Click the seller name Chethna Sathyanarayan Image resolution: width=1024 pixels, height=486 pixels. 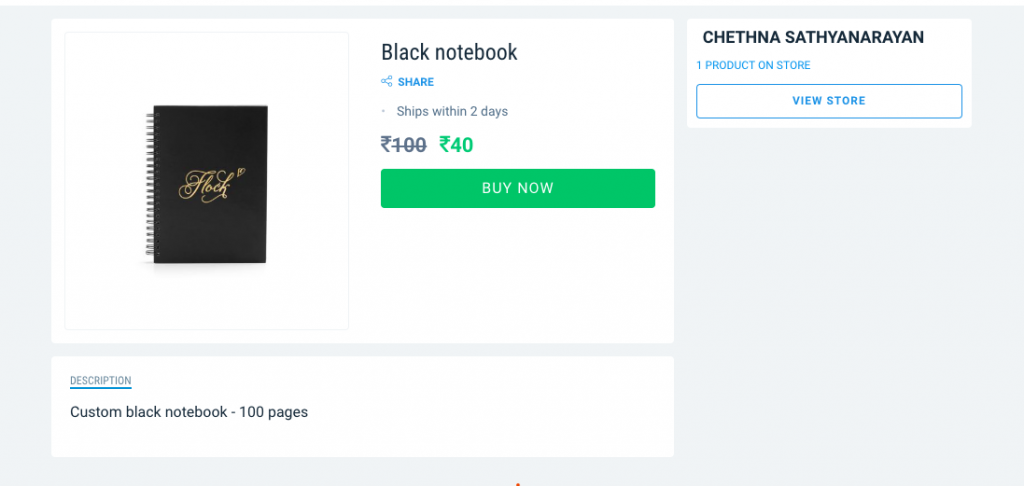click(813, 37)
